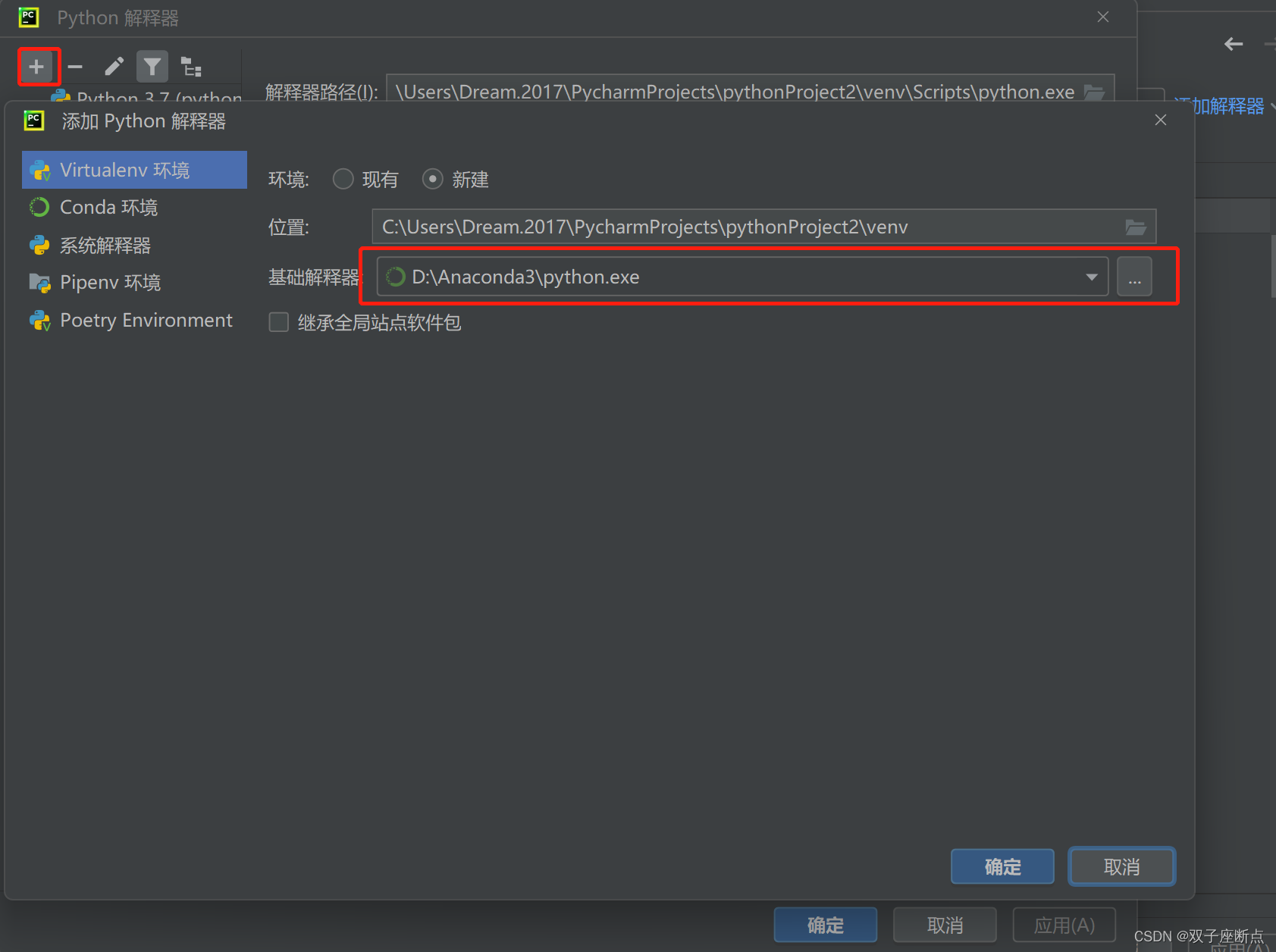
Task: Click 确定 in Add Python Interpreter dialog
Action: coord(1002,866)
